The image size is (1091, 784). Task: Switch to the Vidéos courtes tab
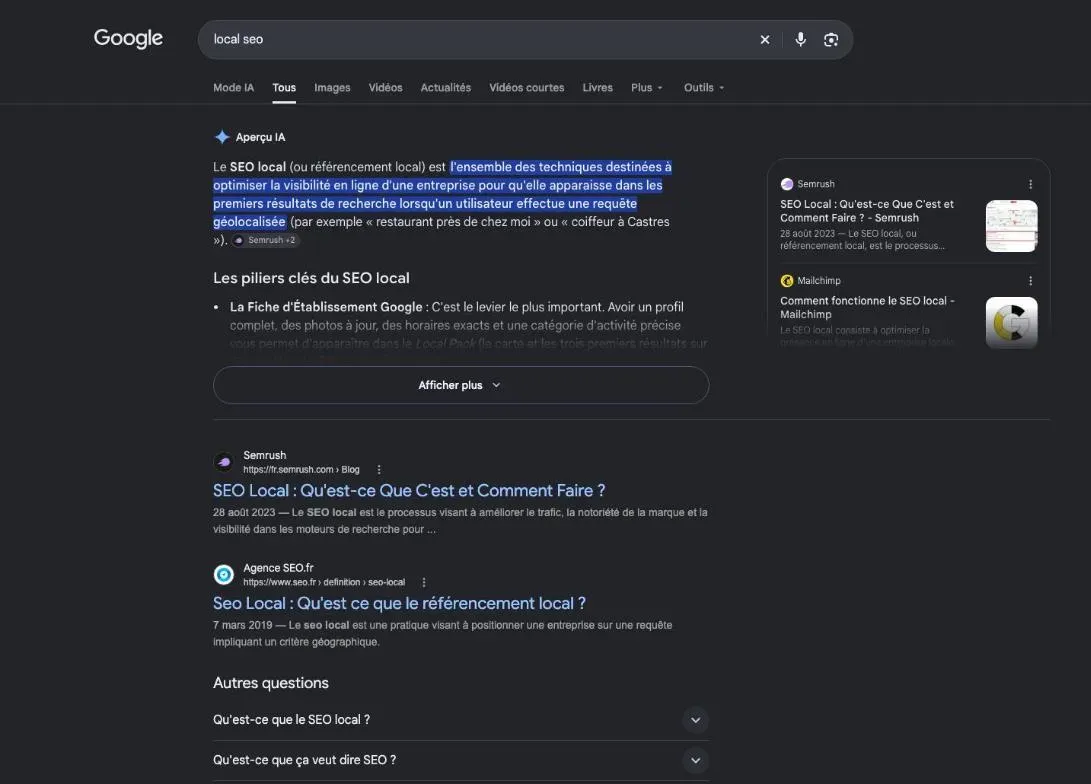pyautogui.click(x=527, y=88)
